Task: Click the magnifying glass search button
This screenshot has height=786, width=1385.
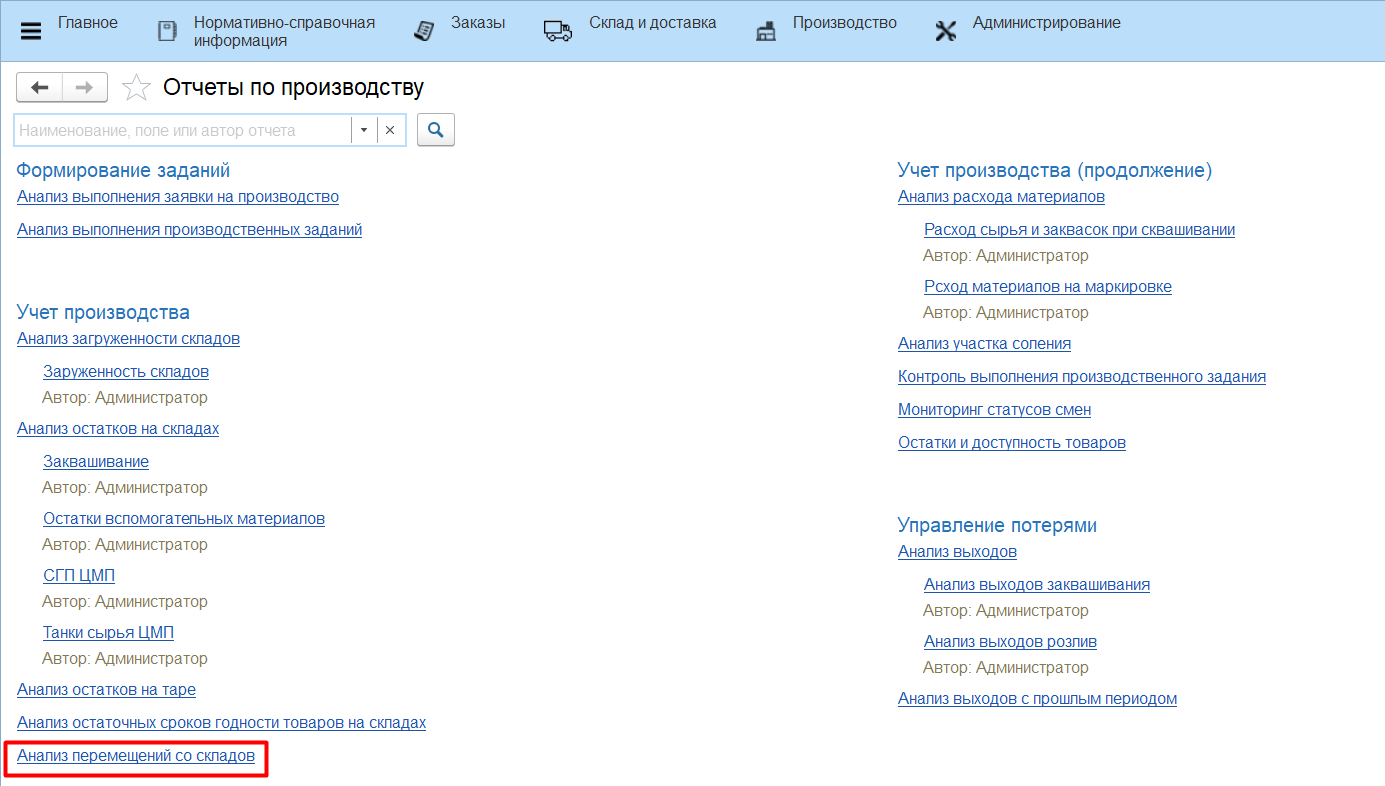Action: [x=435, y=130]
